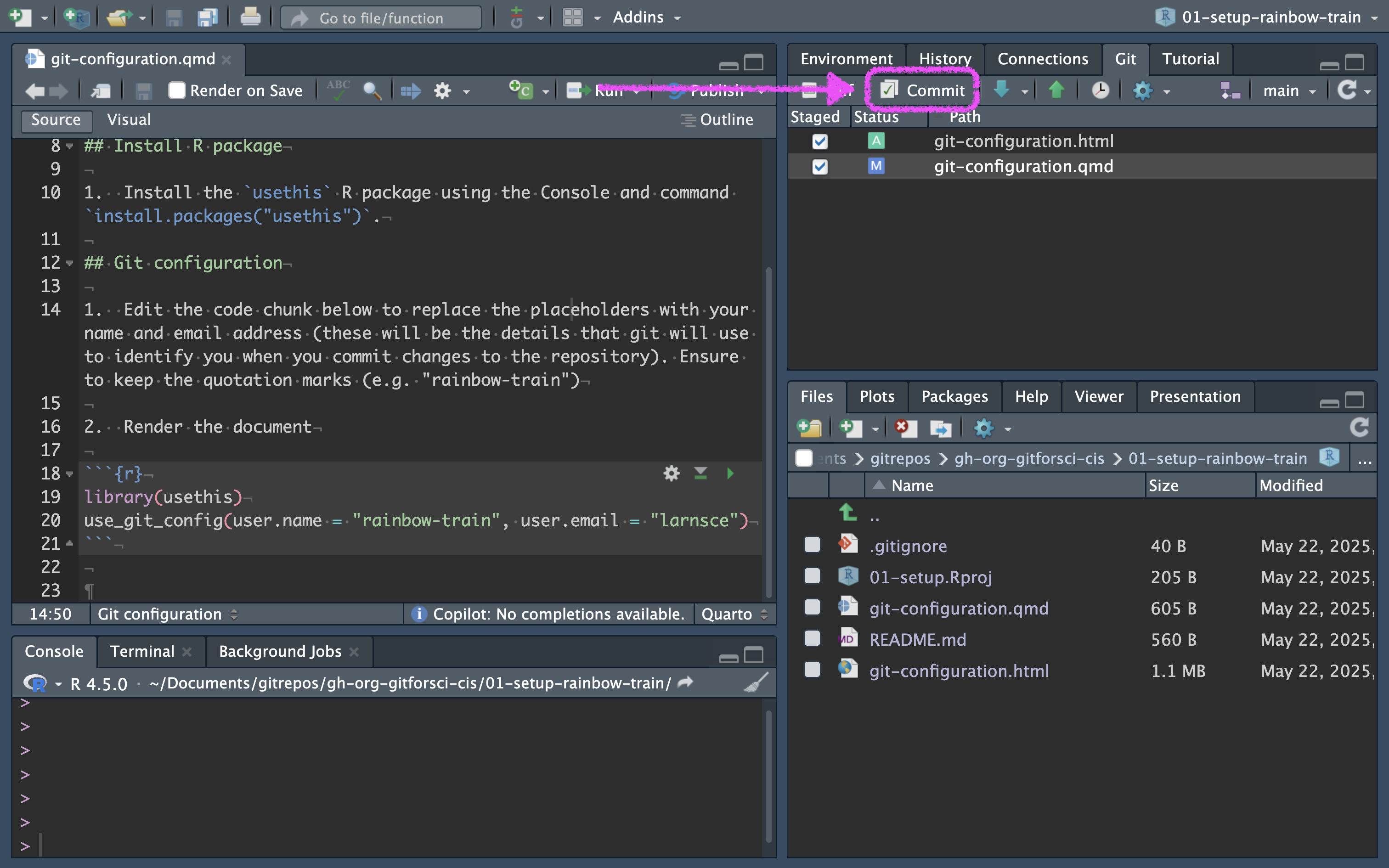1389x868 pixels.
Task: Run all chunks above icon in code chunk
Action: (701, 473)
